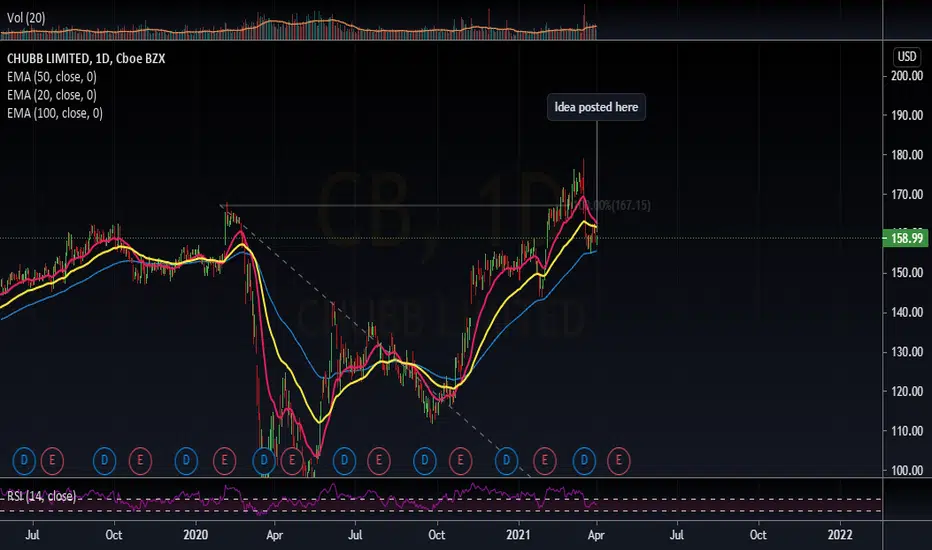Click the dividend marker from March 2020
Screen dimensions: 932x550
click(264, 461)
